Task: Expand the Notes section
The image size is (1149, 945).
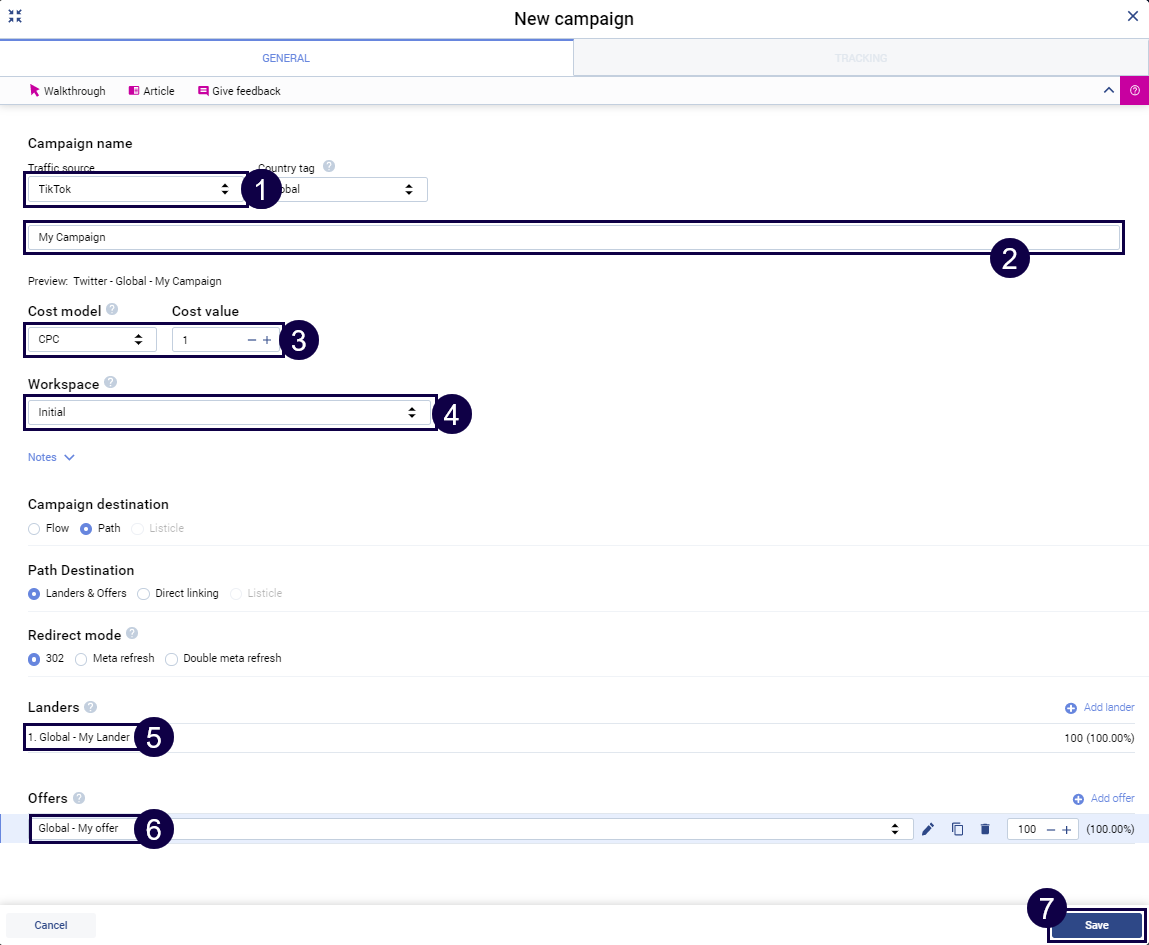Action: pos(51,457)
